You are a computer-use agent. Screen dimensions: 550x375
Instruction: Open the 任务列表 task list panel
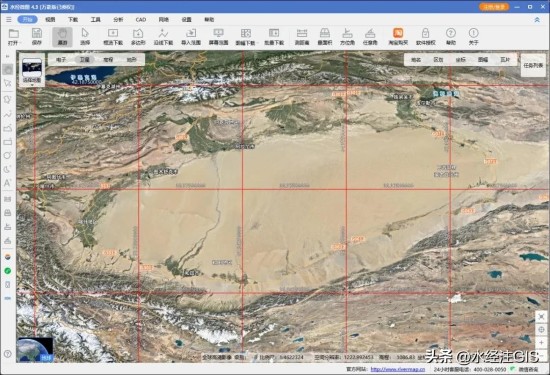pyautogui.click(x=533, y=66)
